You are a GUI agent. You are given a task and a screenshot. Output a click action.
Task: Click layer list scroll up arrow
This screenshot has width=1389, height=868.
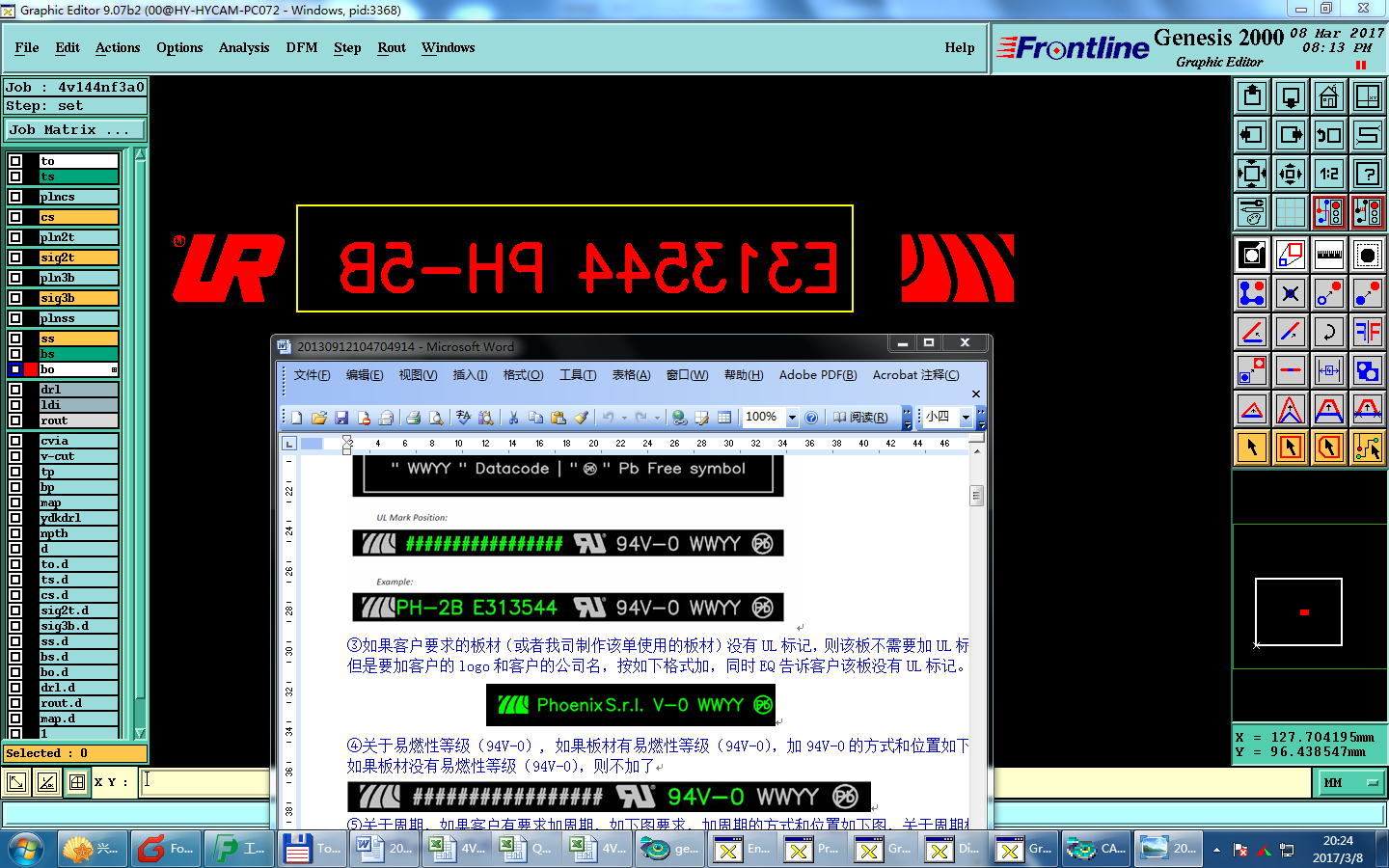[x=141, y=154]
